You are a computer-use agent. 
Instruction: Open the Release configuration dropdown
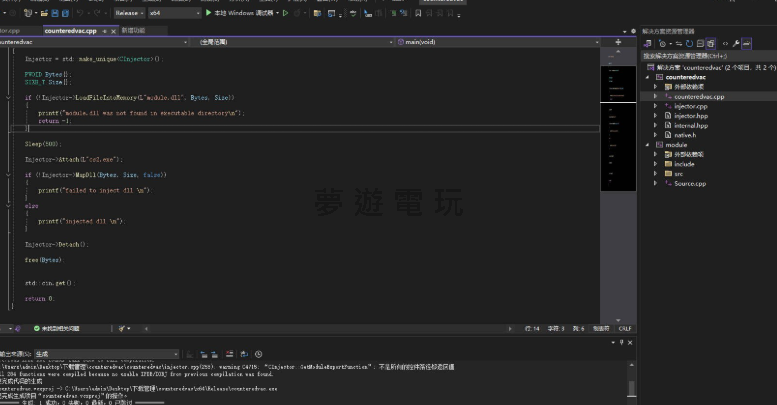(x=128, y=13)
